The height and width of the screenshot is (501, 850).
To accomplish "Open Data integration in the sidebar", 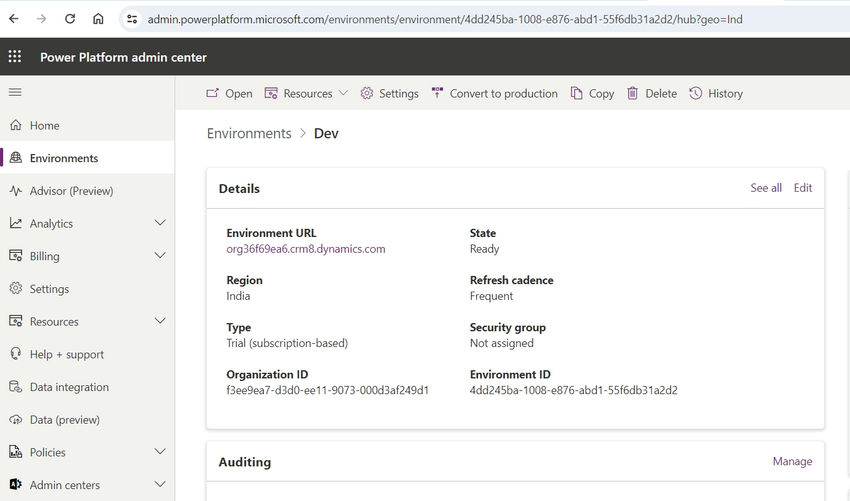I will (69, 387).
